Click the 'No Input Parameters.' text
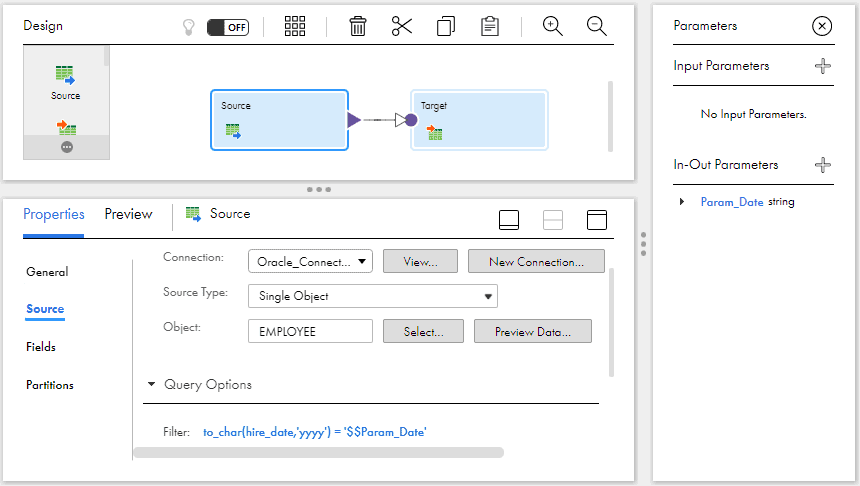The width and height of the screenshot is (860, 486). point(754,114)
